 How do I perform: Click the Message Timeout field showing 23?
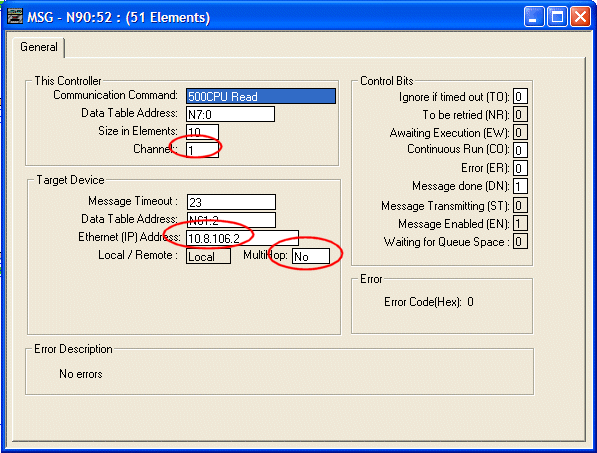click(x=231, y=202)
